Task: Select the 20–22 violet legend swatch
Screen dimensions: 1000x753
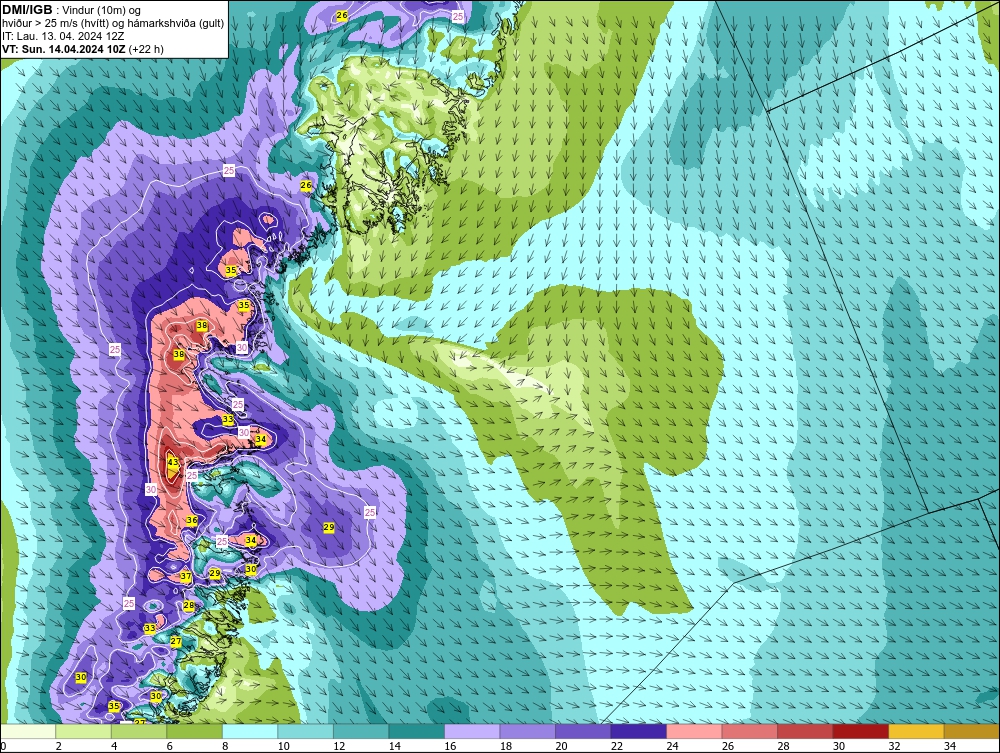Action: (583, 731)
